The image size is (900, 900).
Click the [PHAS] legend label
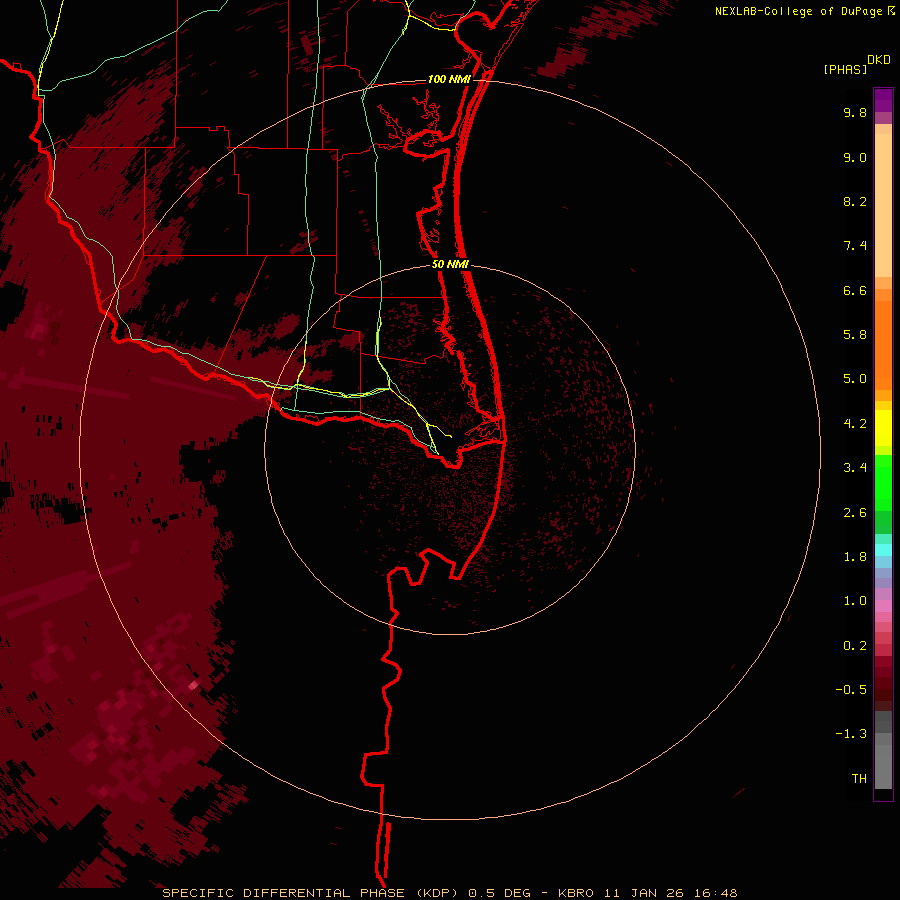tap(845, 69)
